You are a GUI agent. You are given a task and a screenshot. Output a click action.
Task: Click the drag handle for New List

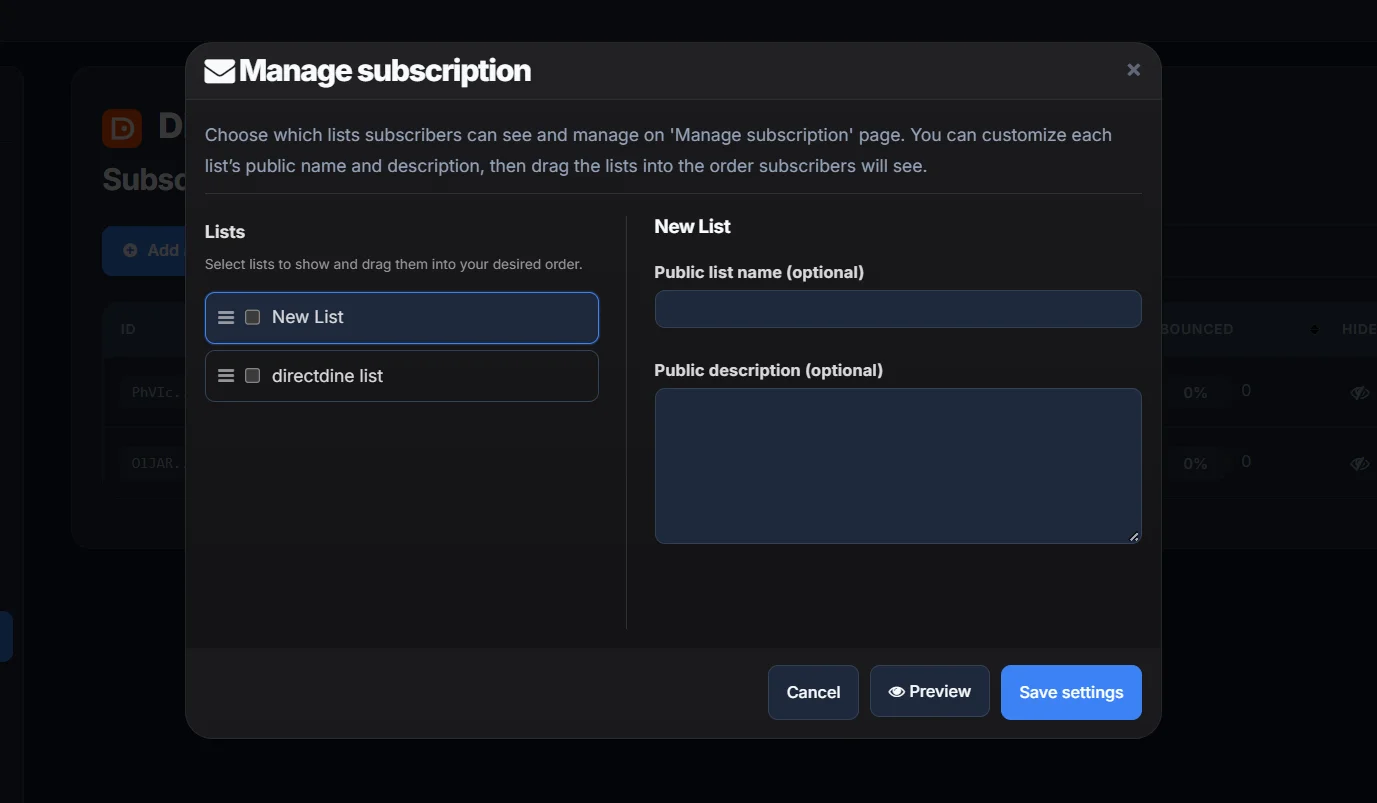(226, 317)
